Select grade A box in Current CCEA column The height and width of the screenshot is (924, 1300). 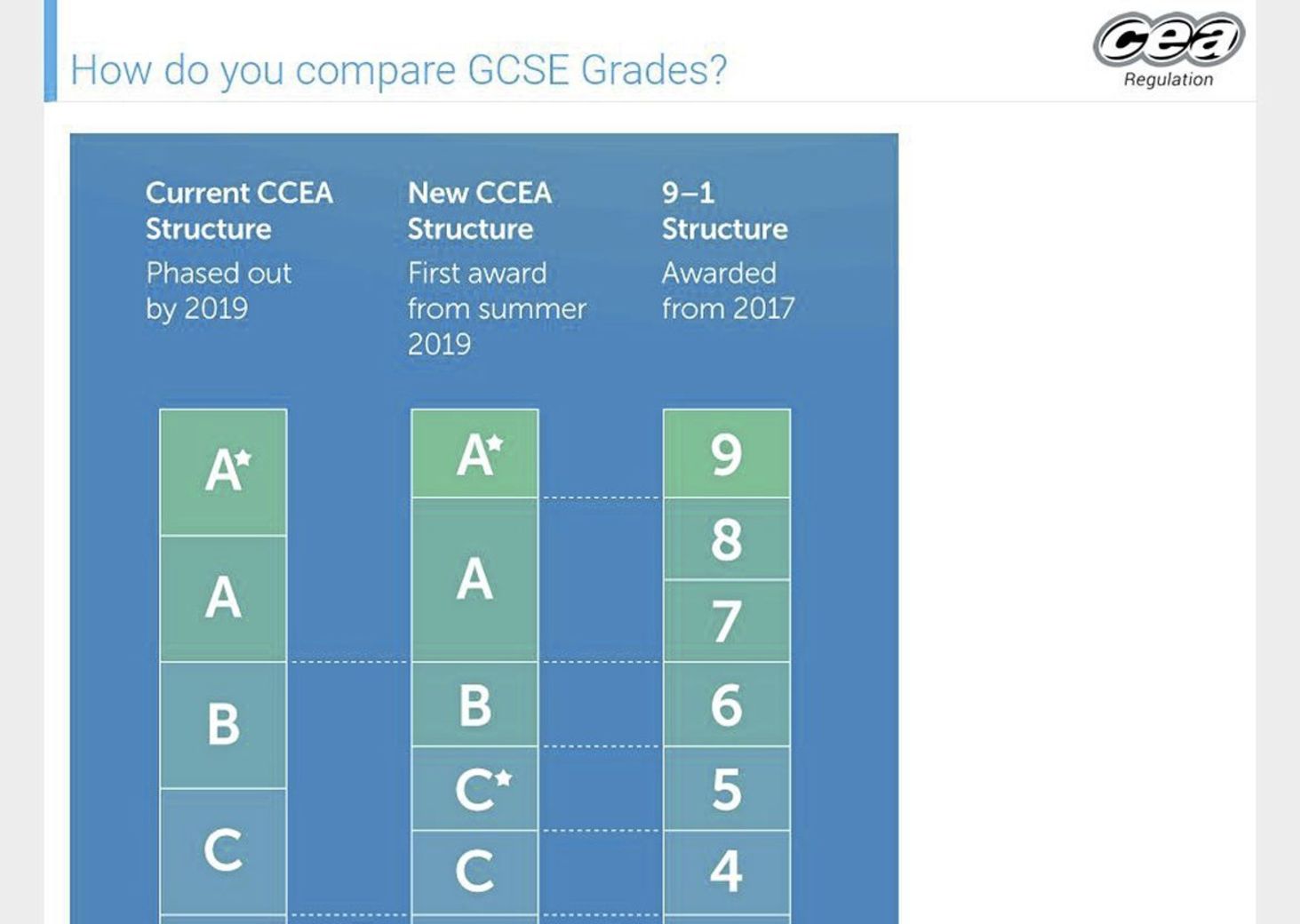point(223,598)
